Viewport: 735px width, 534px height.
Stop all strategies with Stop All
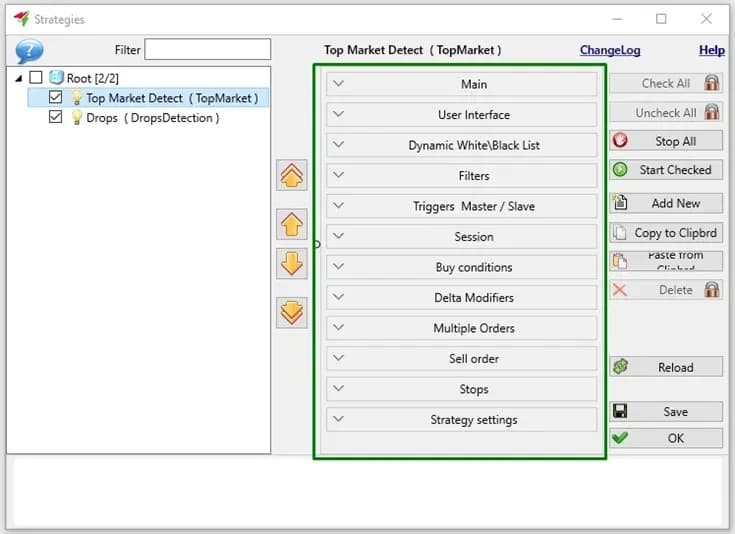click(666, 141)
